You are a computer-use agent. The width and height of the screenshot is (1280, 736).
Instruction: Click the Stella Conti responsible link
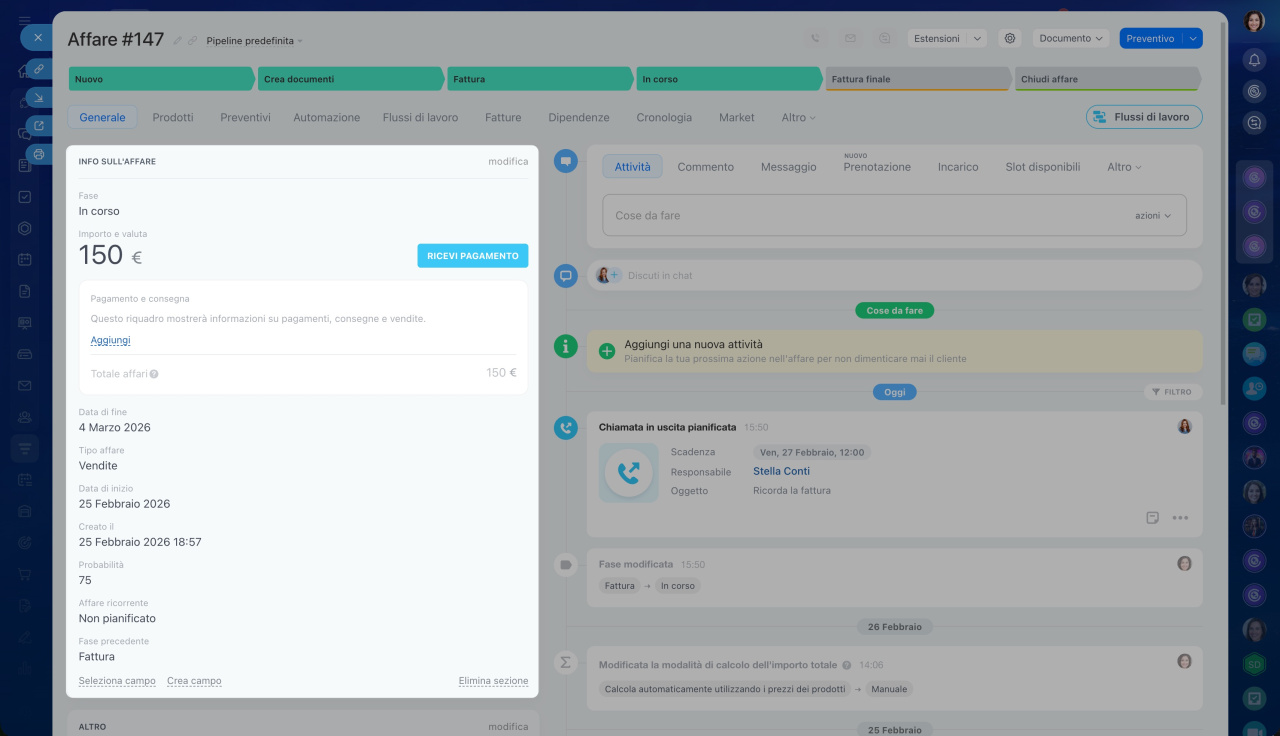click(x=781, y=471)
